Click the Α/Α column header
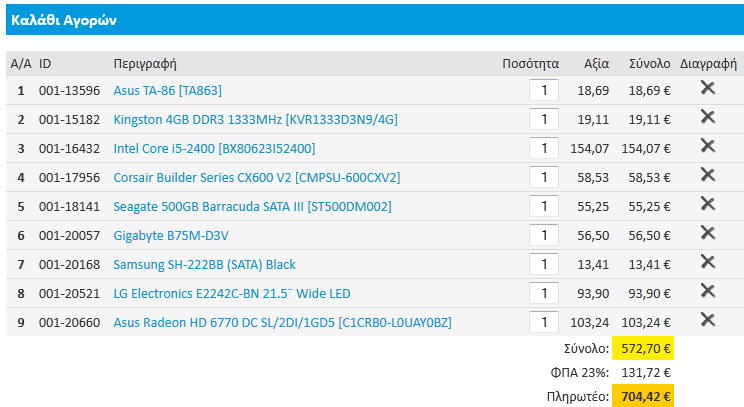 21,64
